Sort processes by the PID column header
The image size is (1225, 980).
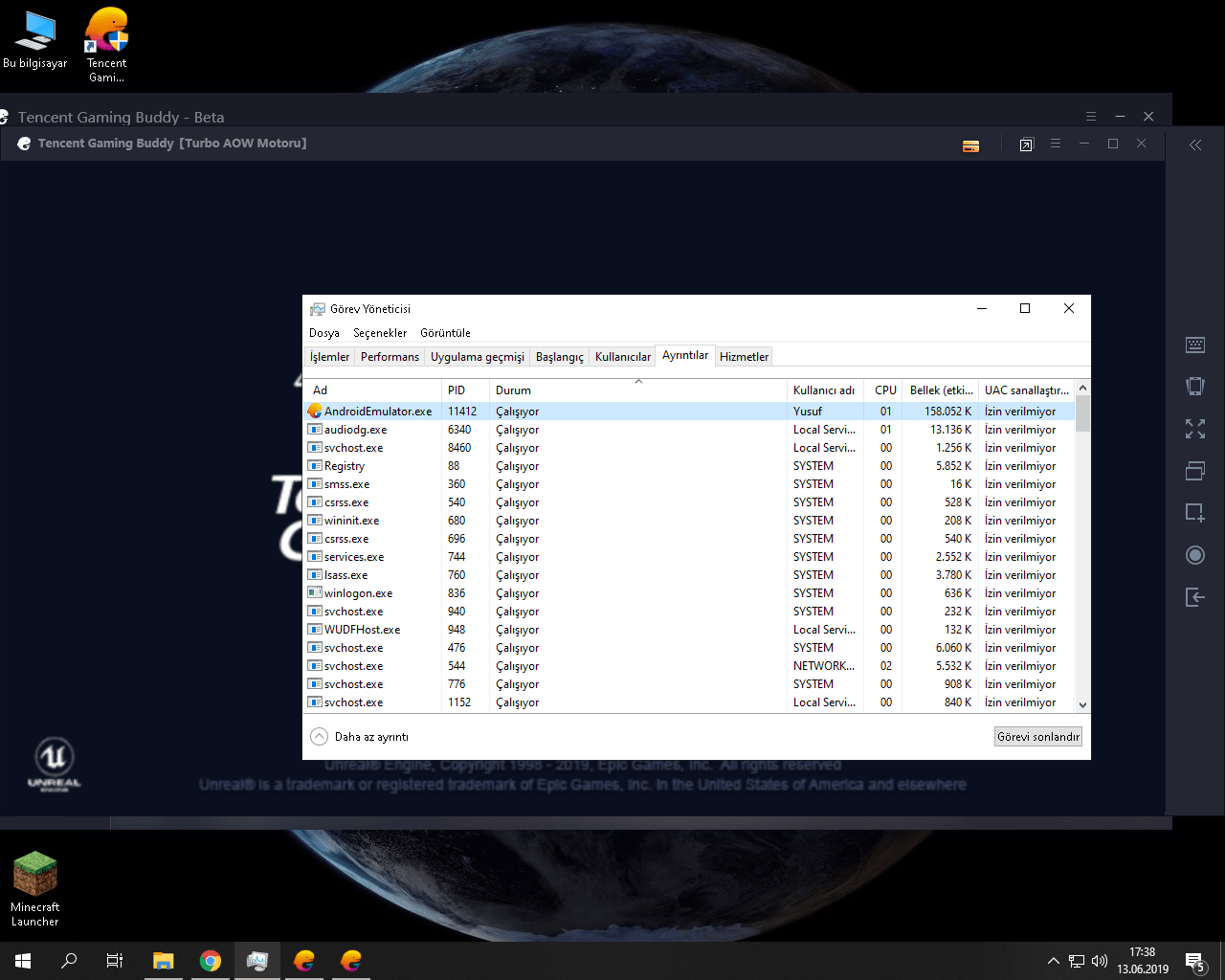(465, 390)
